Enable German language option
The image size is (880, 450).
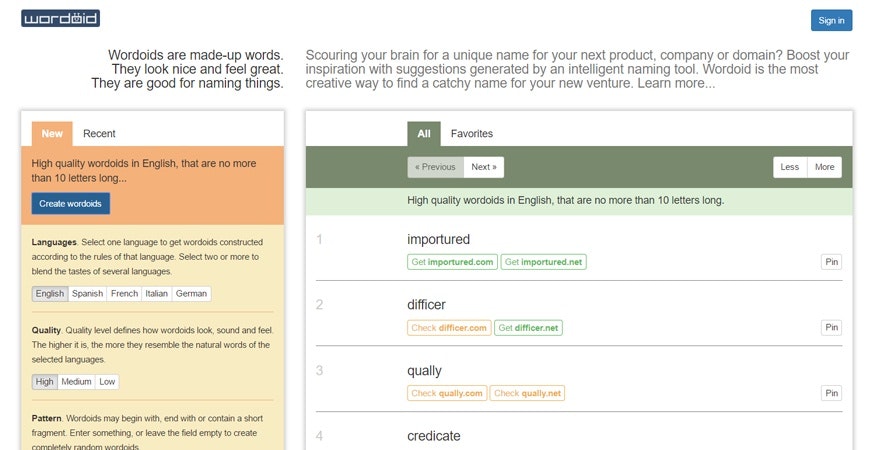(x=191, y=294)
